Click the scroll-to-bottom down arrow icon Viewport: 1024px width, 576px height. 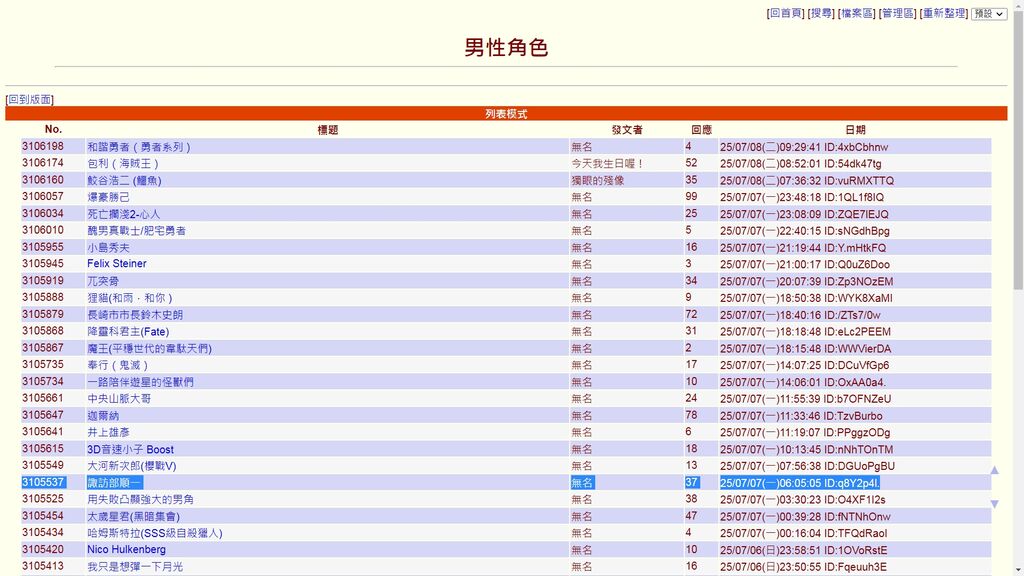[x=994, y=504]
